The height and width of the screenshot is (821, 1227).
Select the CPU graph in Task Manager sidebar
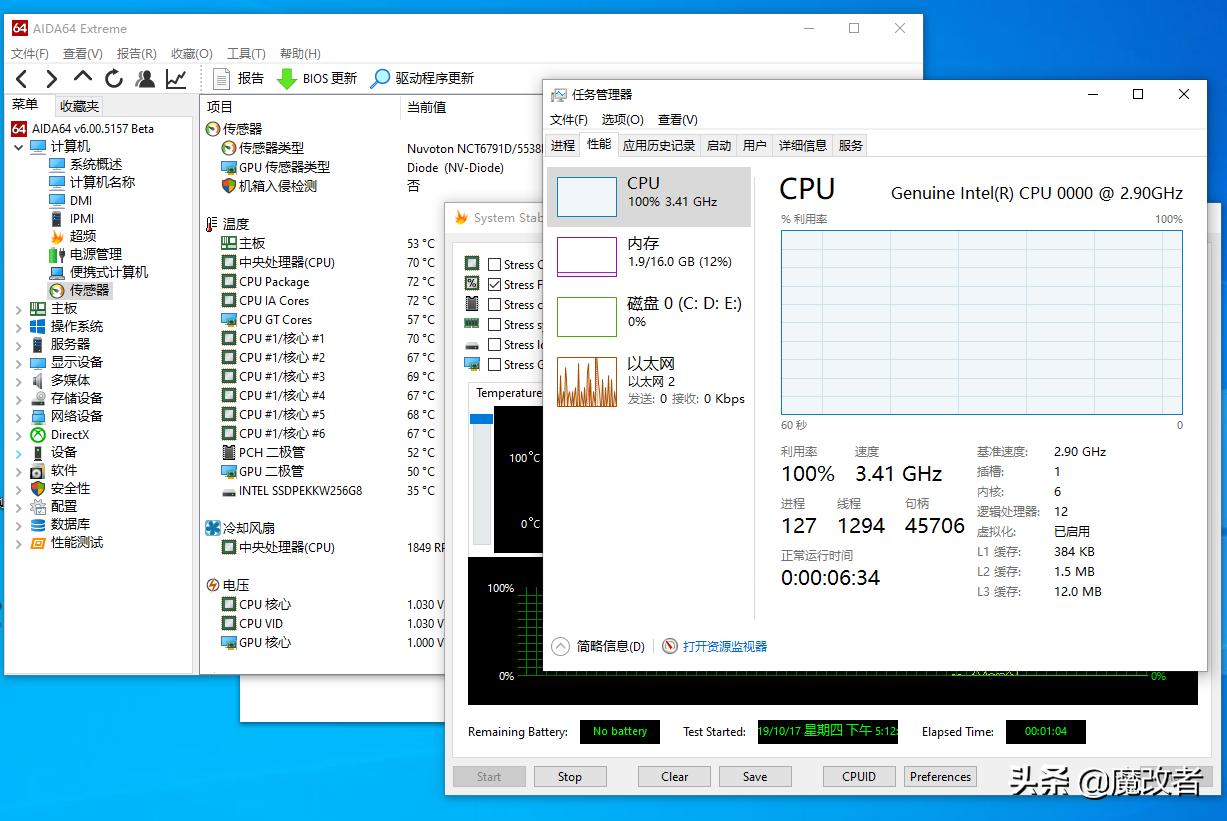(x=586, y=196)
